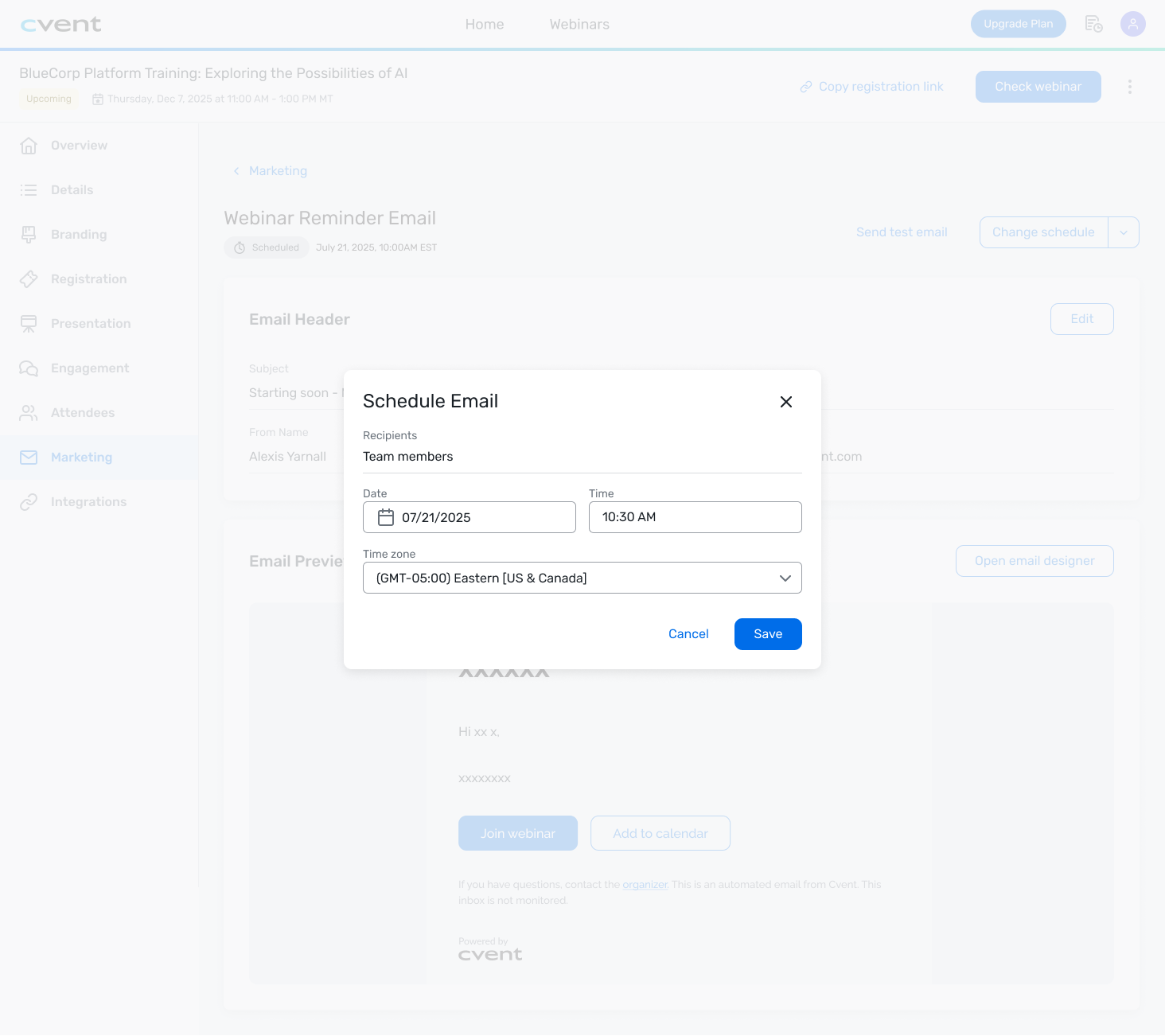Click the 'July 21, 2025, 10:00AM EST' text
The width and height of the screenshot is (1165, 1036).
point(376,247)
